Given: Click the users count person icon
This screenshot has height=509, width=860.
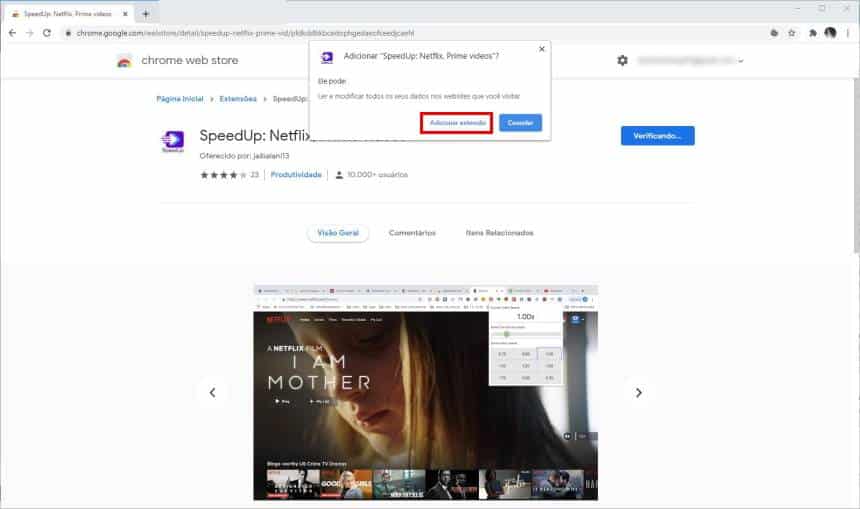Looking at the screenshot, I should [x=339, y=175].
